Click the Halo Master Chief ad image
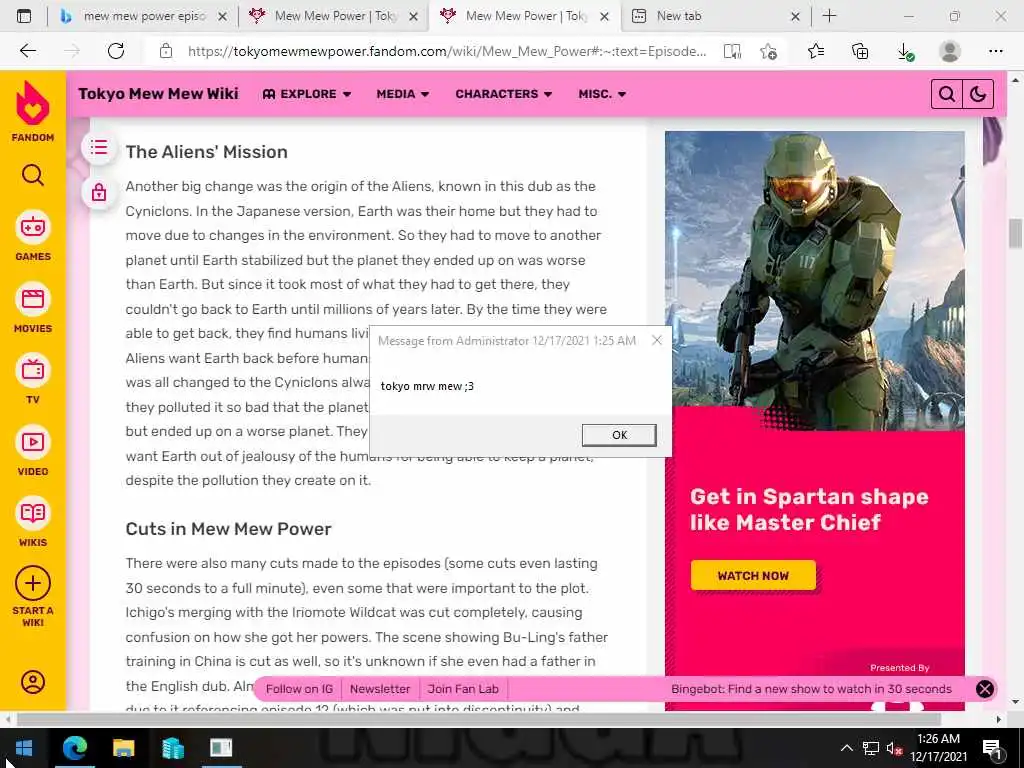1024x768 pixels. coord(814,281)
